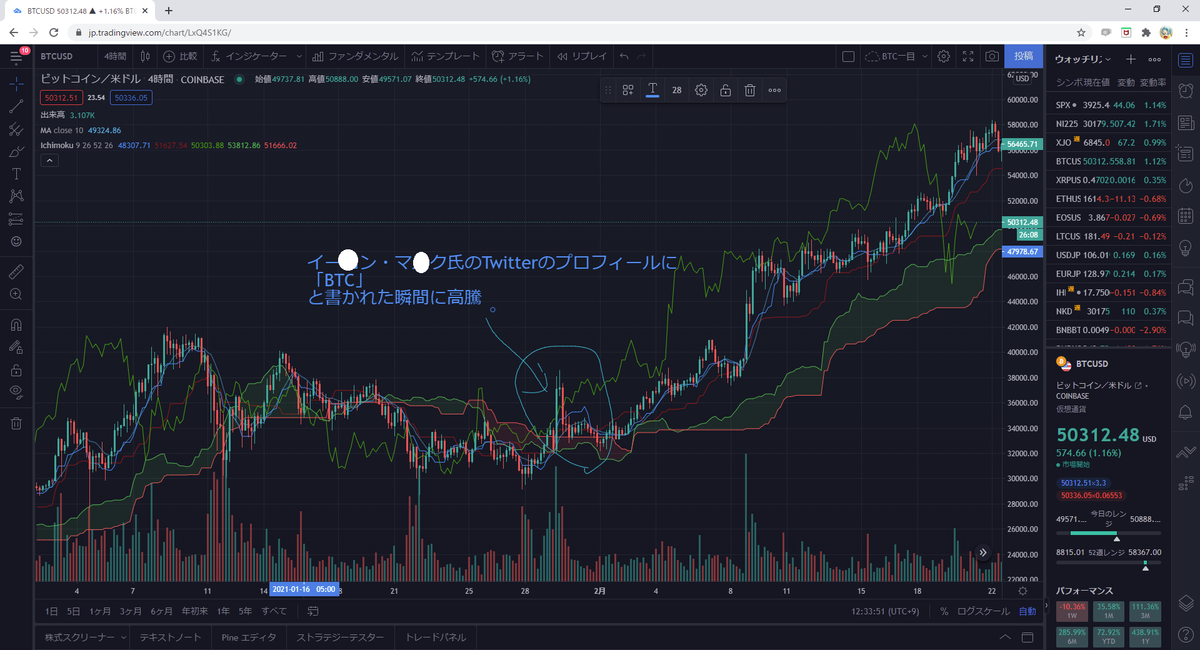Change the font size 28 value

tap(677, 90)
